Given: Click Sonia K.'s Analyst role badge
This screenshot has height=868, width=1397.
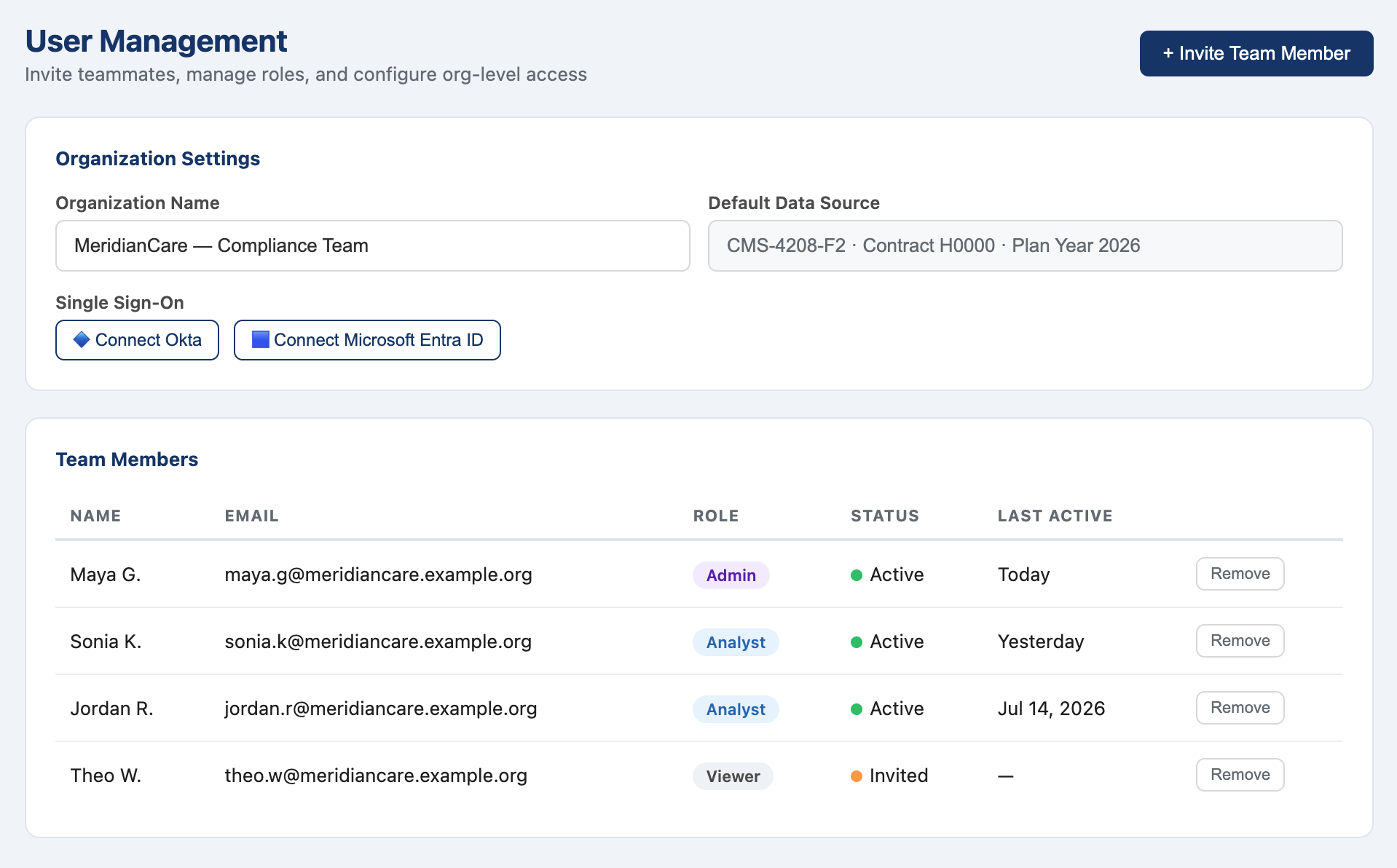Looking at the screenshot, I should point(736,642).
